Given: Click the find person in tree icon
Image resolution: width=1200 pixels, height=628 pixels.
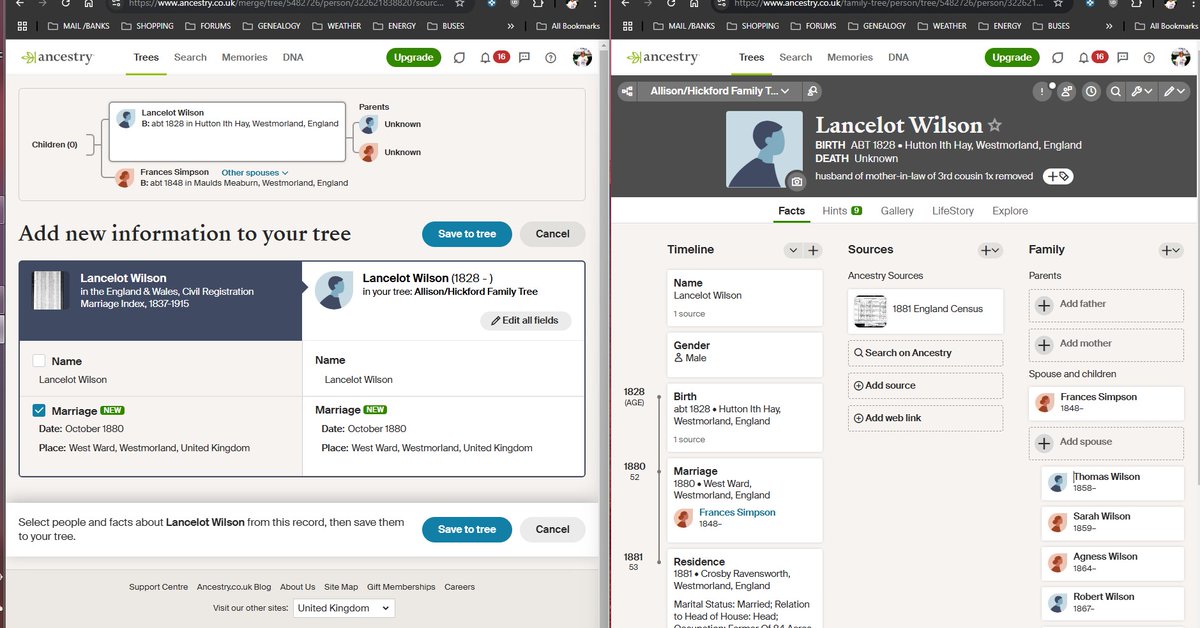Looking at the screenshot, I should point(813,91).
